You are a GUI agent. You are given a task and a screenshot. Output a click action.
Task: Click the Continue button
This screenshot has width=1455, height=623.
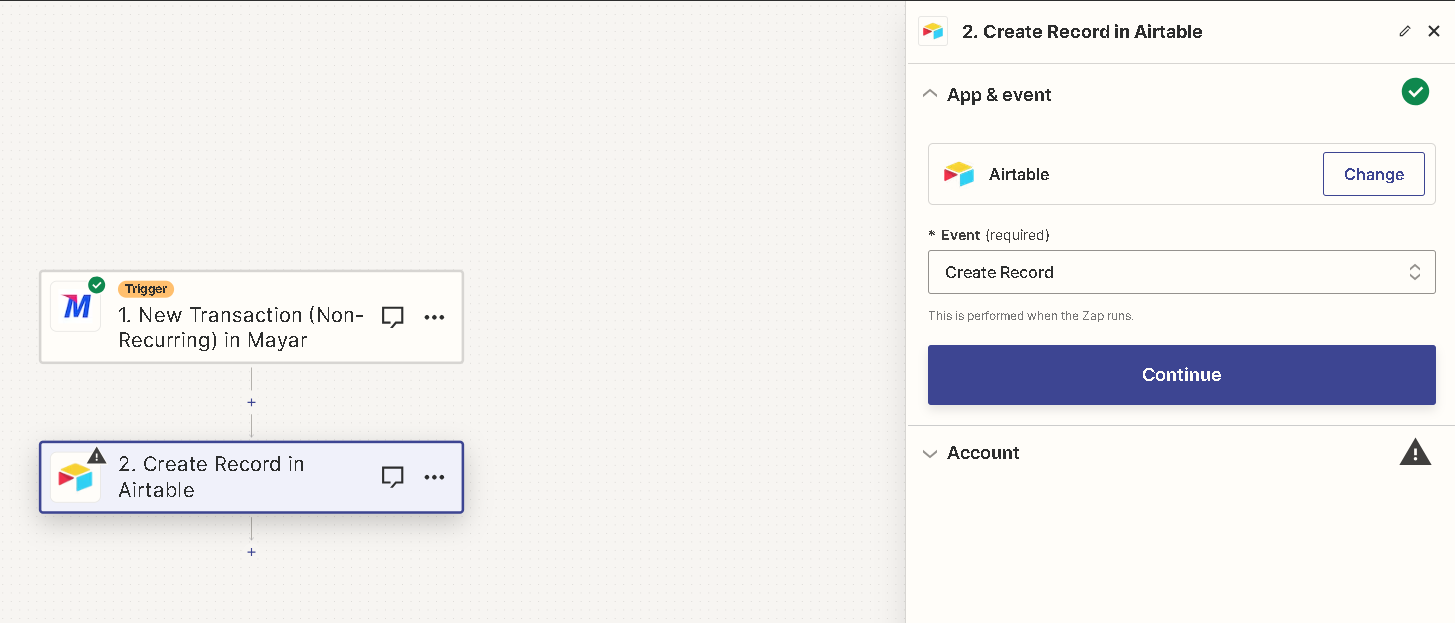1182,375
